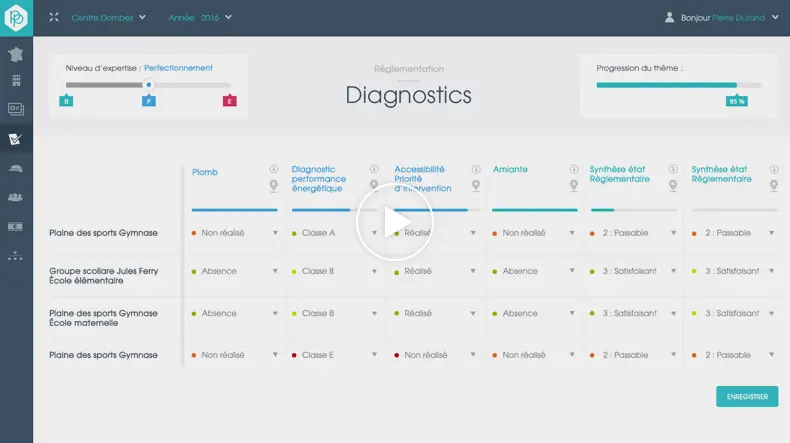
Task: Click the hierarchy org-chart icon in sidebar
Action: pyautogui.click(x=16, y=255)
